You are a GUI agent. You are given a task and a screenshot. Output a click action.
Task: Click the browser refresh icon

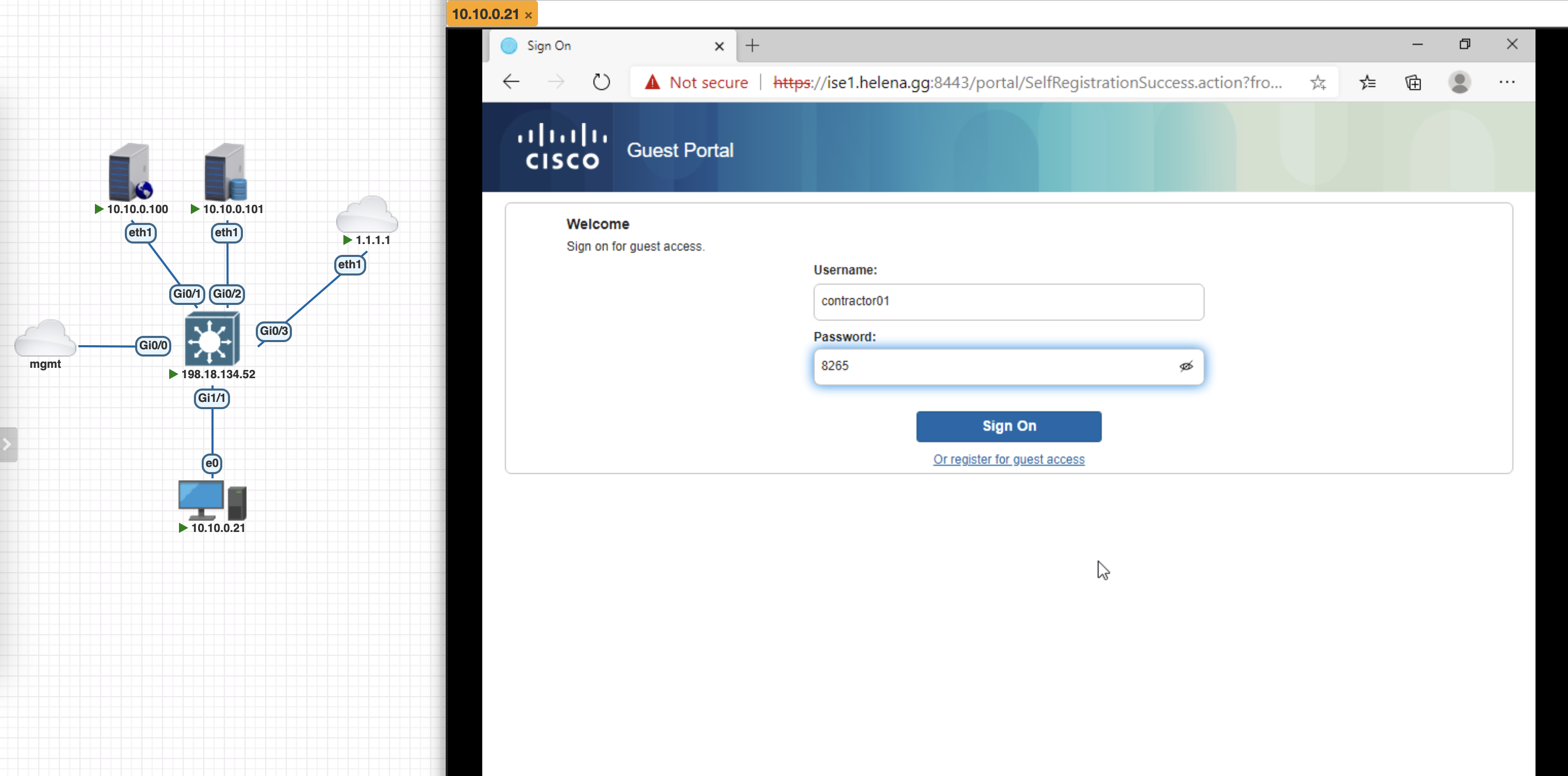point(601,82)
